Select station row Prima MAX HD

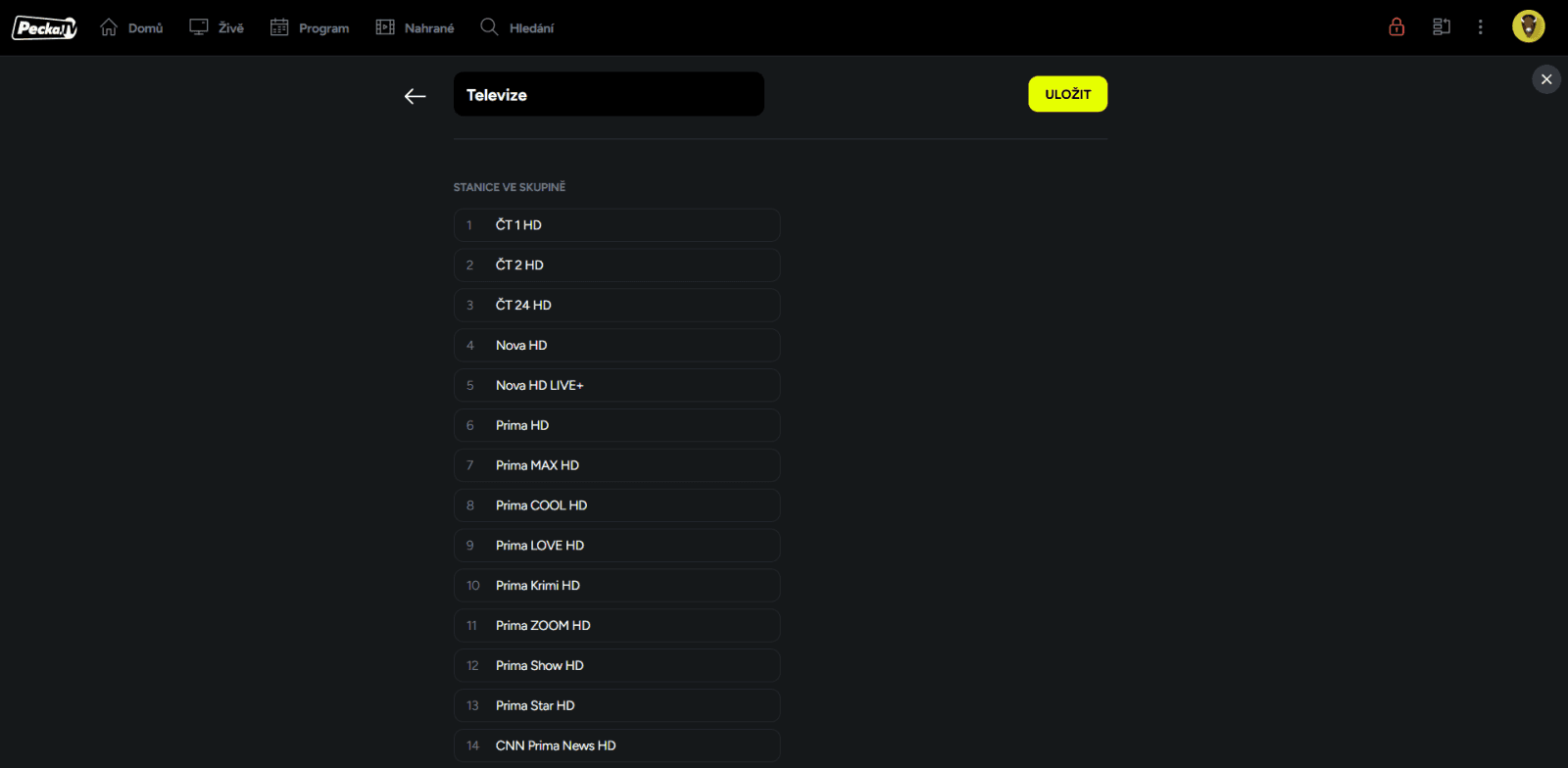coord(616,466)
